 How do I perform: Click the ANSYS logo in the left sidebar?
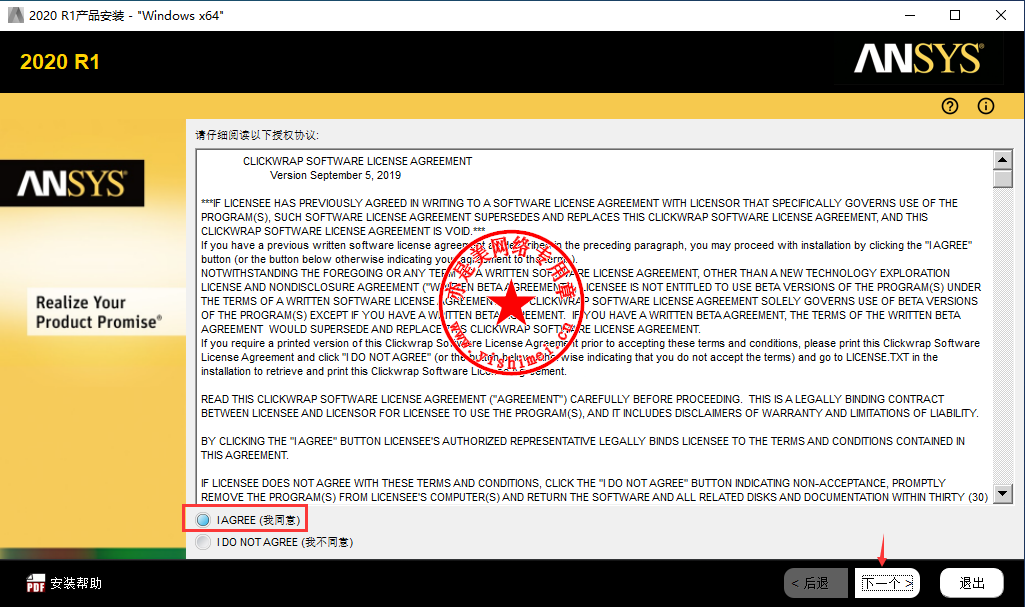(72, 184)
